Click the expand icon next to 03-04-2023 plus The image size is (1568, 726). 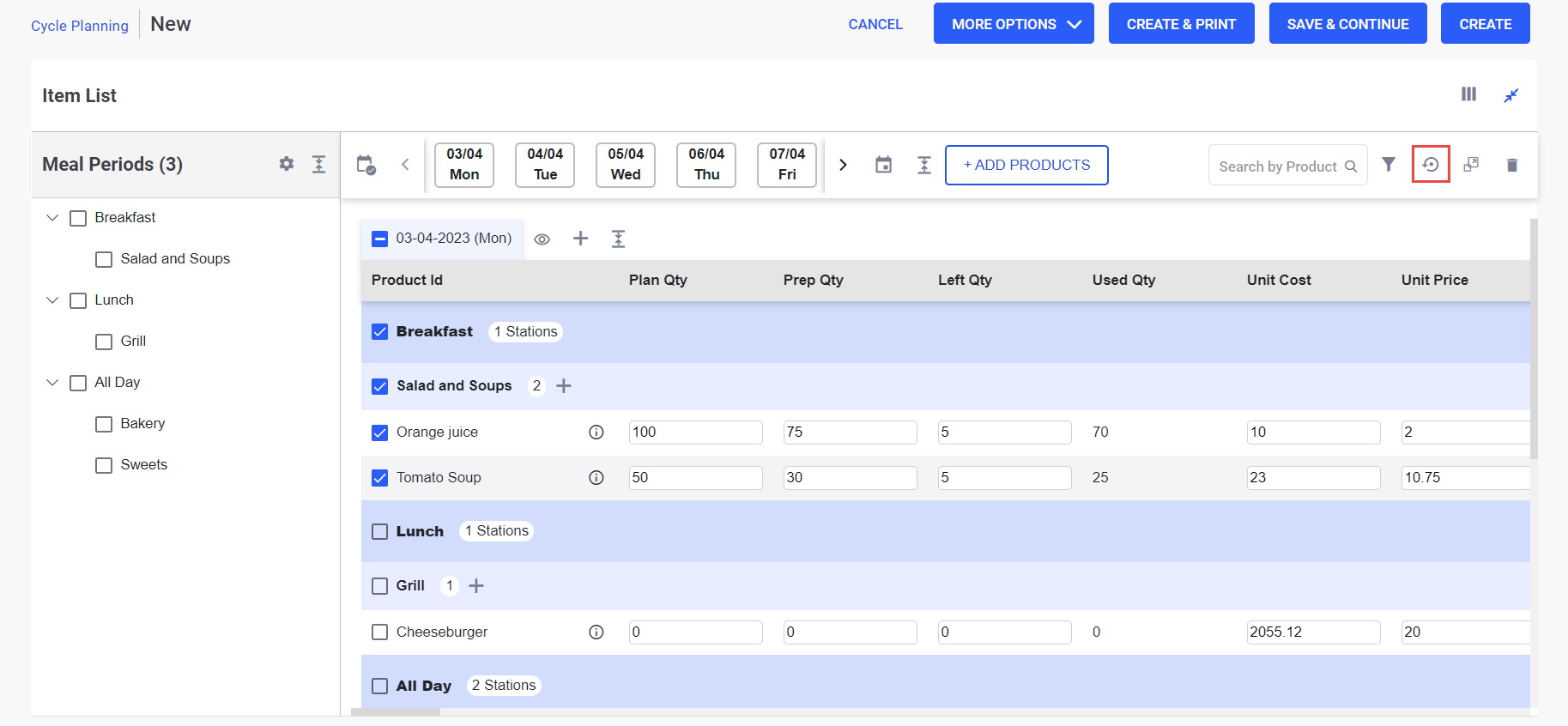[618, 239]
